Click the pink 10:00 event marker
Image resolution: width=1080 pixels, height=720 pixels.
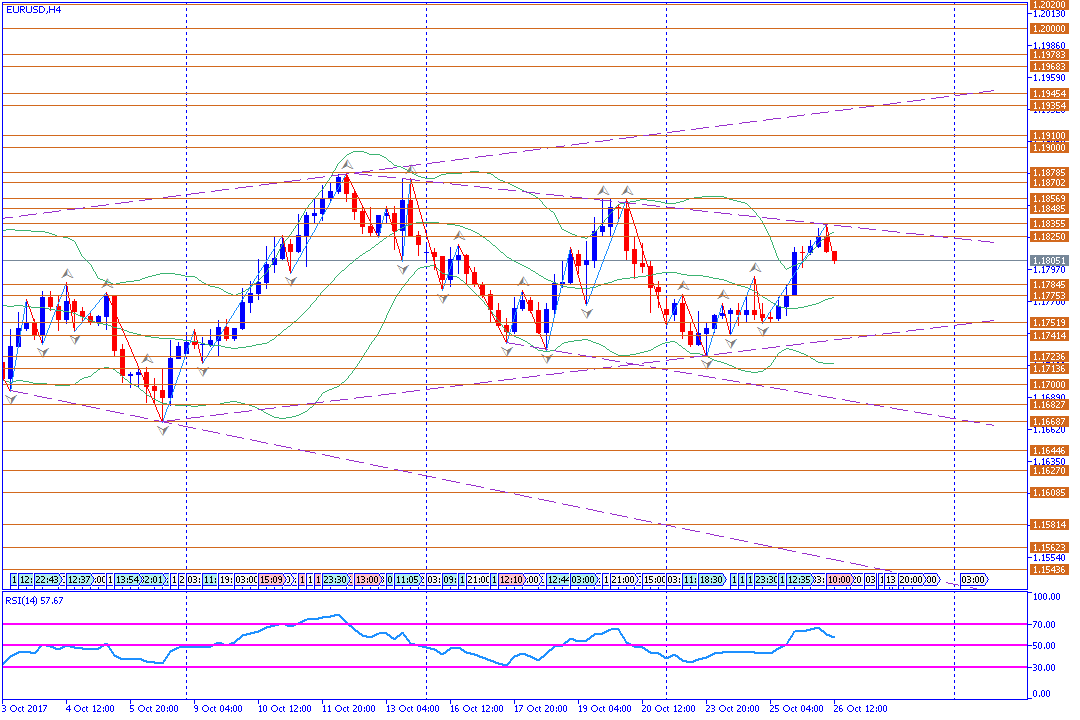pos(838,579)
